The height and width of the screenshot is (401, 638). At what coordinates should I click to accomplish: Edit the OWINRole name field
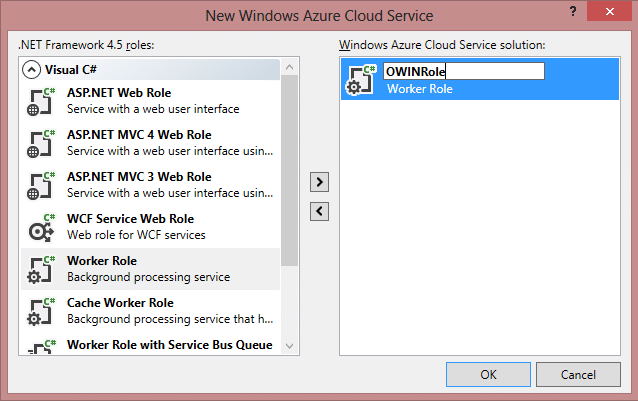click(x=463, y=71)
